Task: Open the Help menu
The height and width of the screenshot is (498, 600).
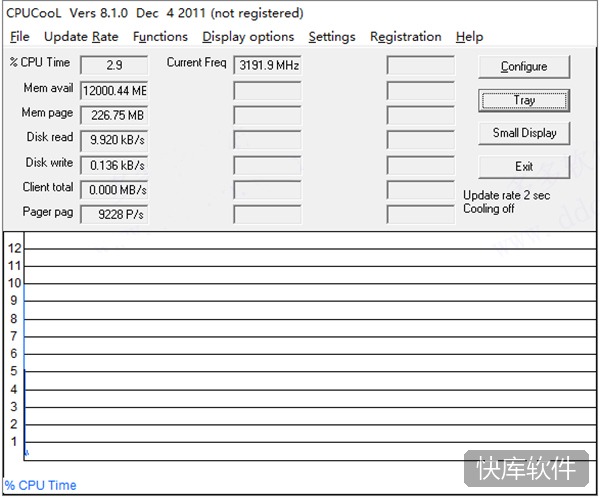Action: (x=470, y=37)
